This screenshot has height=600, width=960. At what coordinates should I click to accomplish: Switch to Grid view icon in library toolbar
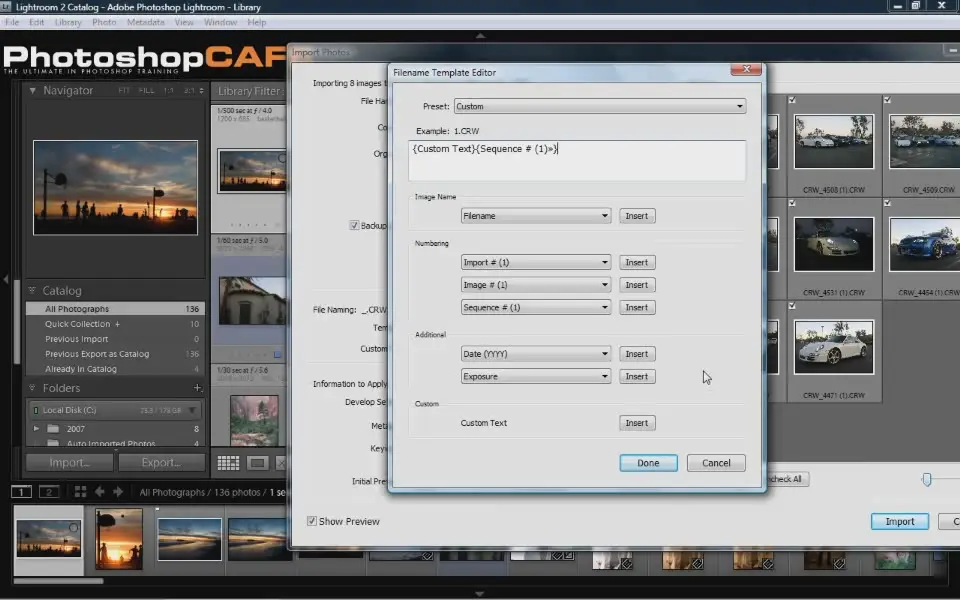228,463
